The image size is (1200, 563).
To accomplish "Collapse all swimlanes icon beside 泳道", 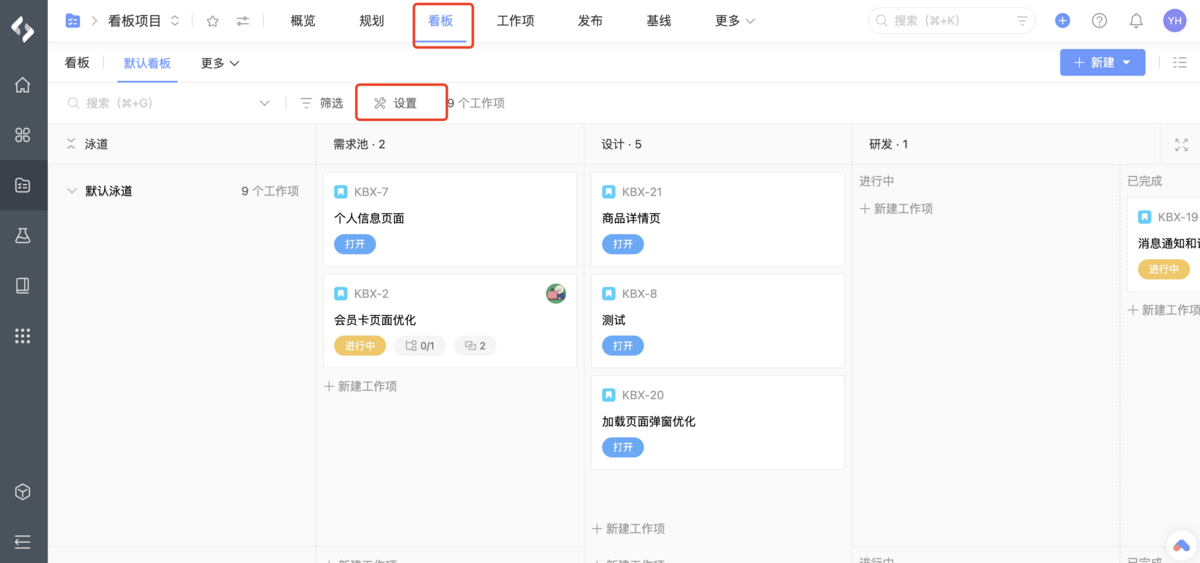I will point(71,144).
